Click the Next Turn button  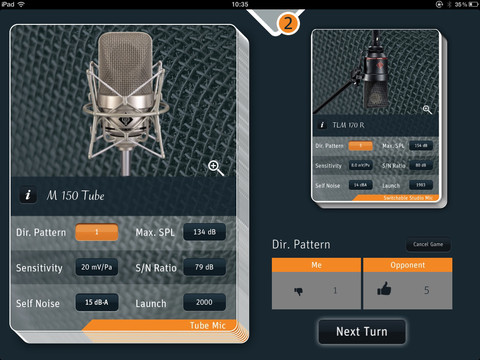pos(362,332)
